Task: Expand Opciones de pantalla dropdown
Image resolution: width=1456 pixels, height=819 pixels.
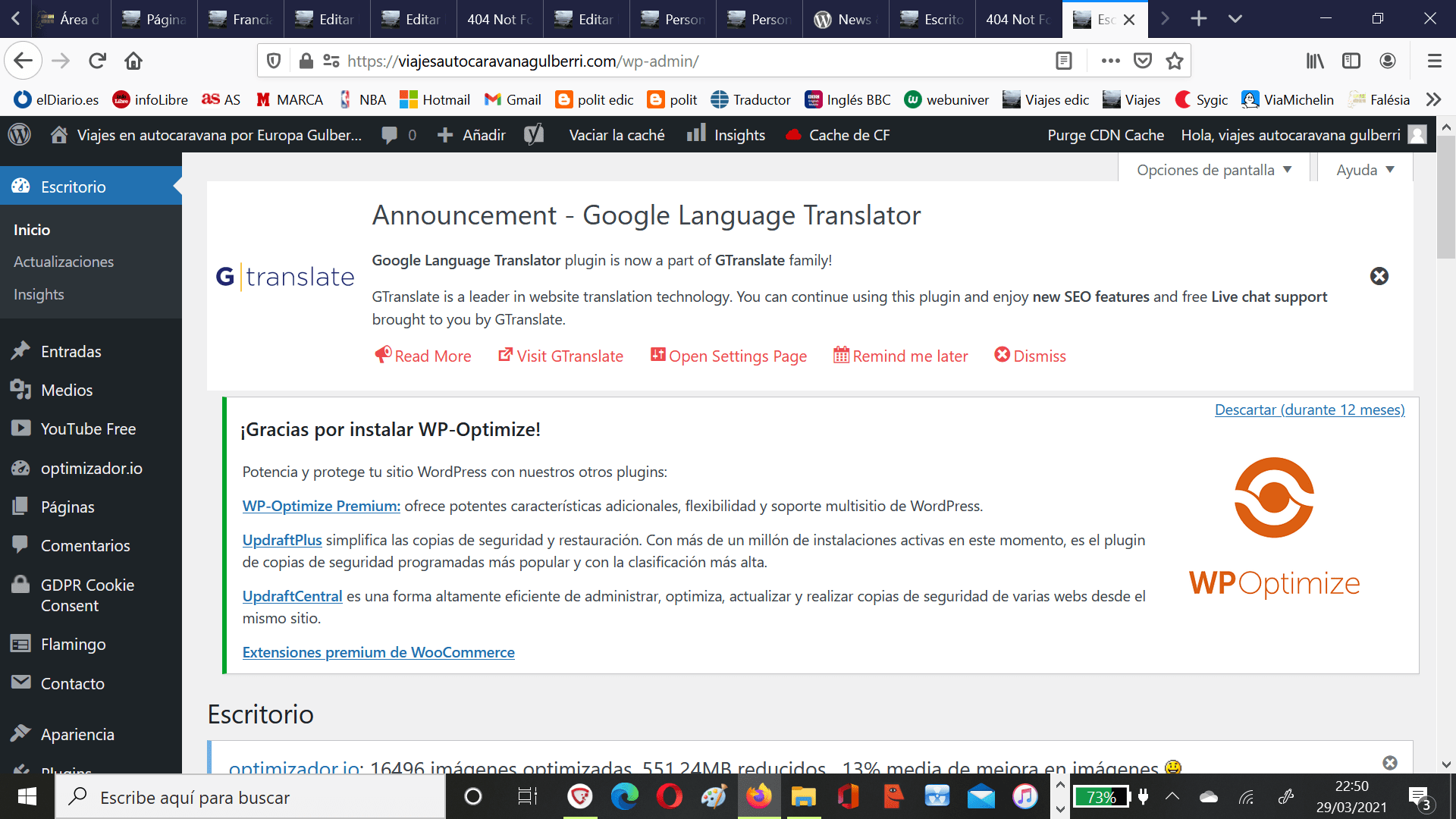Action: 1214,170
